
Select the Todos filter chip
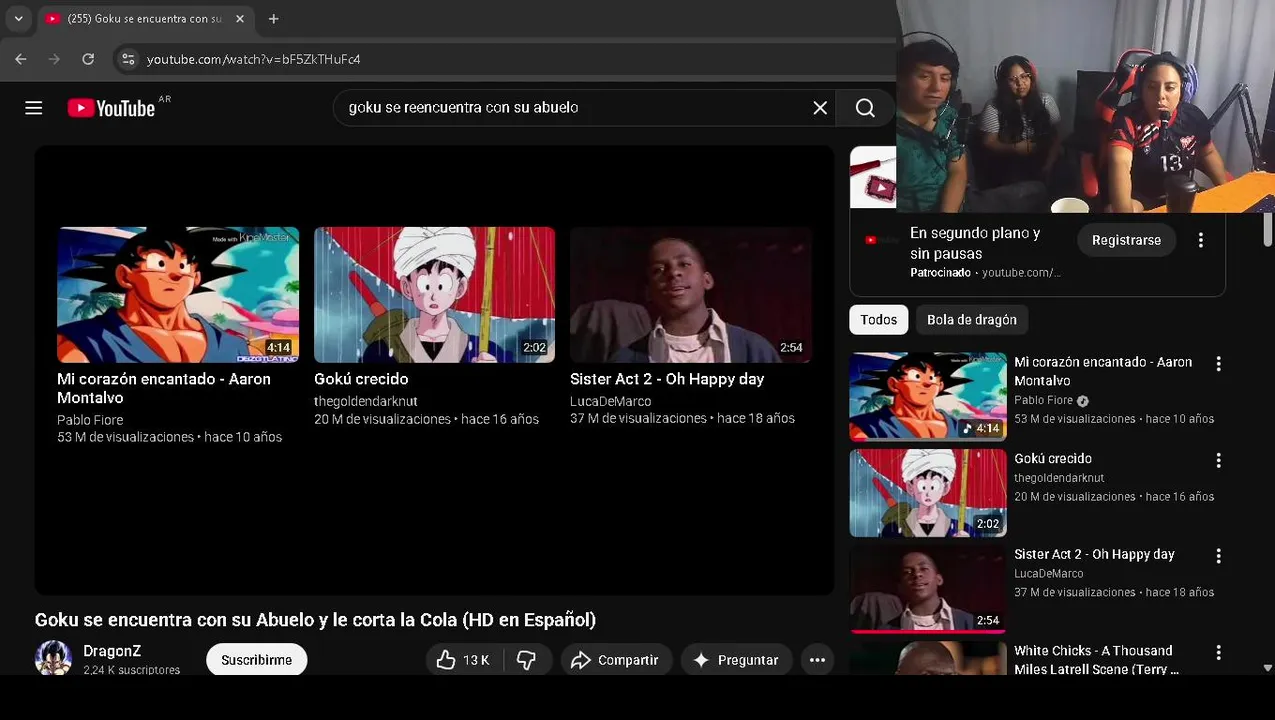click(x=878, y=320)
